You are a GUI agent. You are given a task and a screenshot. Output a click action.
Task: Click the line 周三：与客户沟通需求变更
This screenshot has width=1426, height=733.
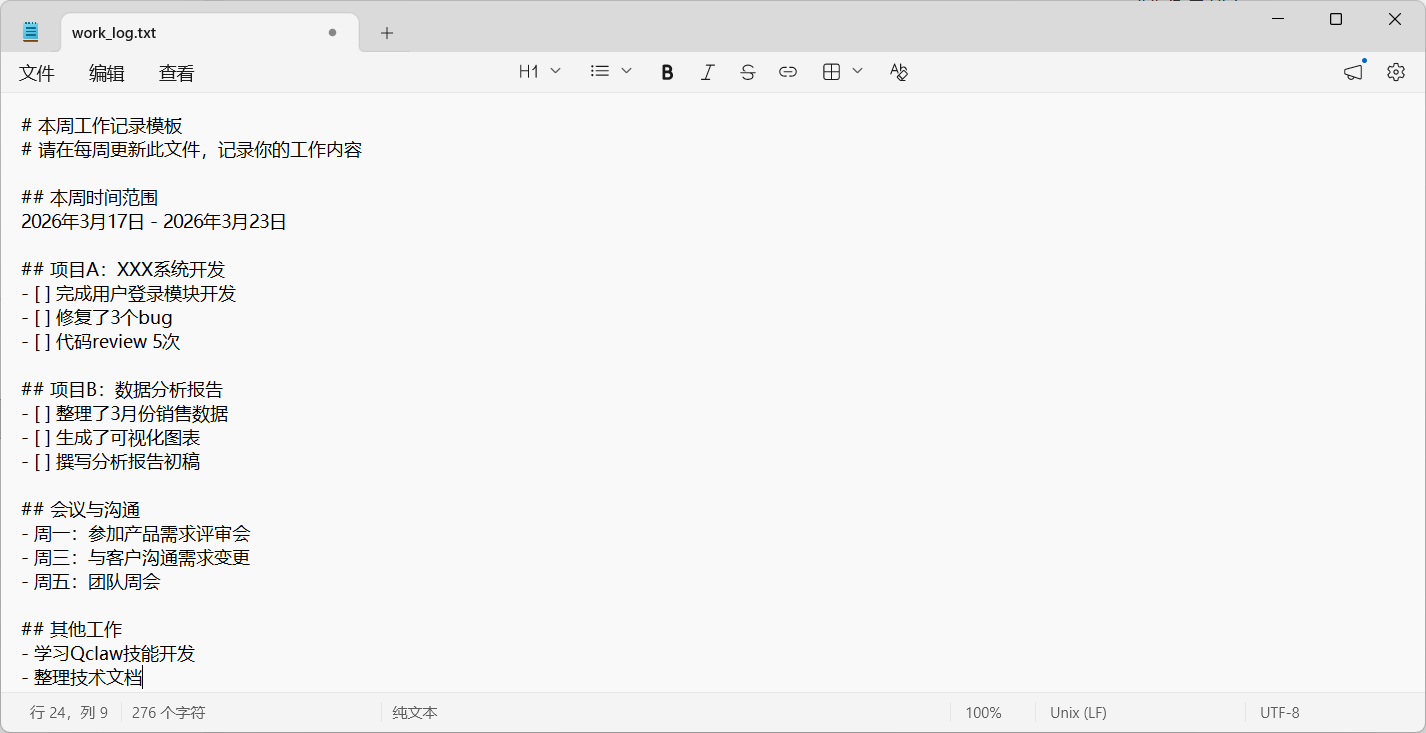click(x=142, y=558)
